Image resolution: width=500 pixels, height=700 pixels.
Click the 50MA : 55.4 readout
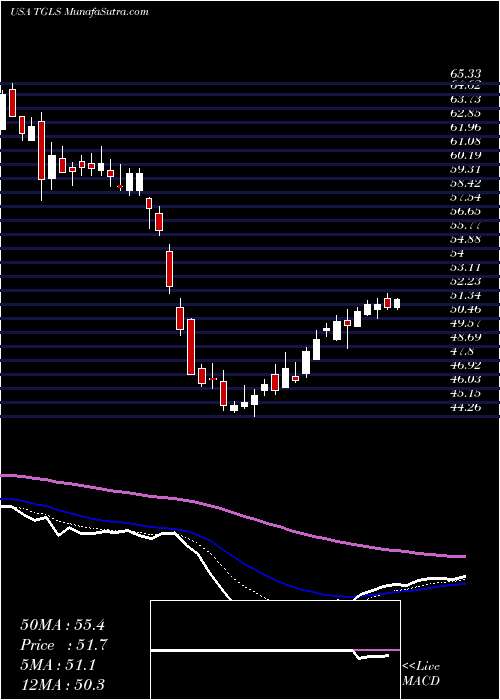pyautogui.click(x=62, y=625)
